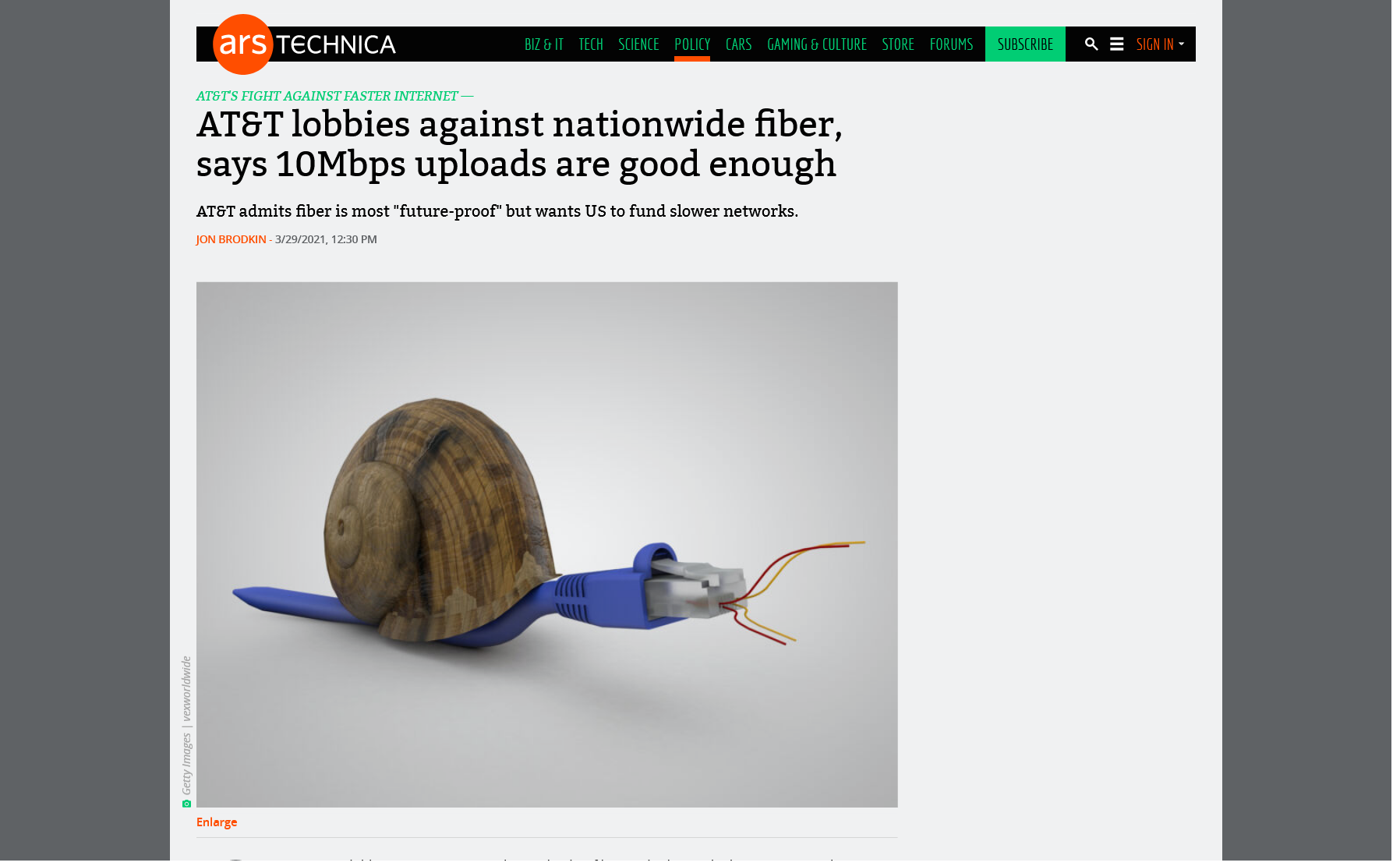Open the snail ethernet cable image
The width and height of the screenshot is (1400, 866).
546,544
